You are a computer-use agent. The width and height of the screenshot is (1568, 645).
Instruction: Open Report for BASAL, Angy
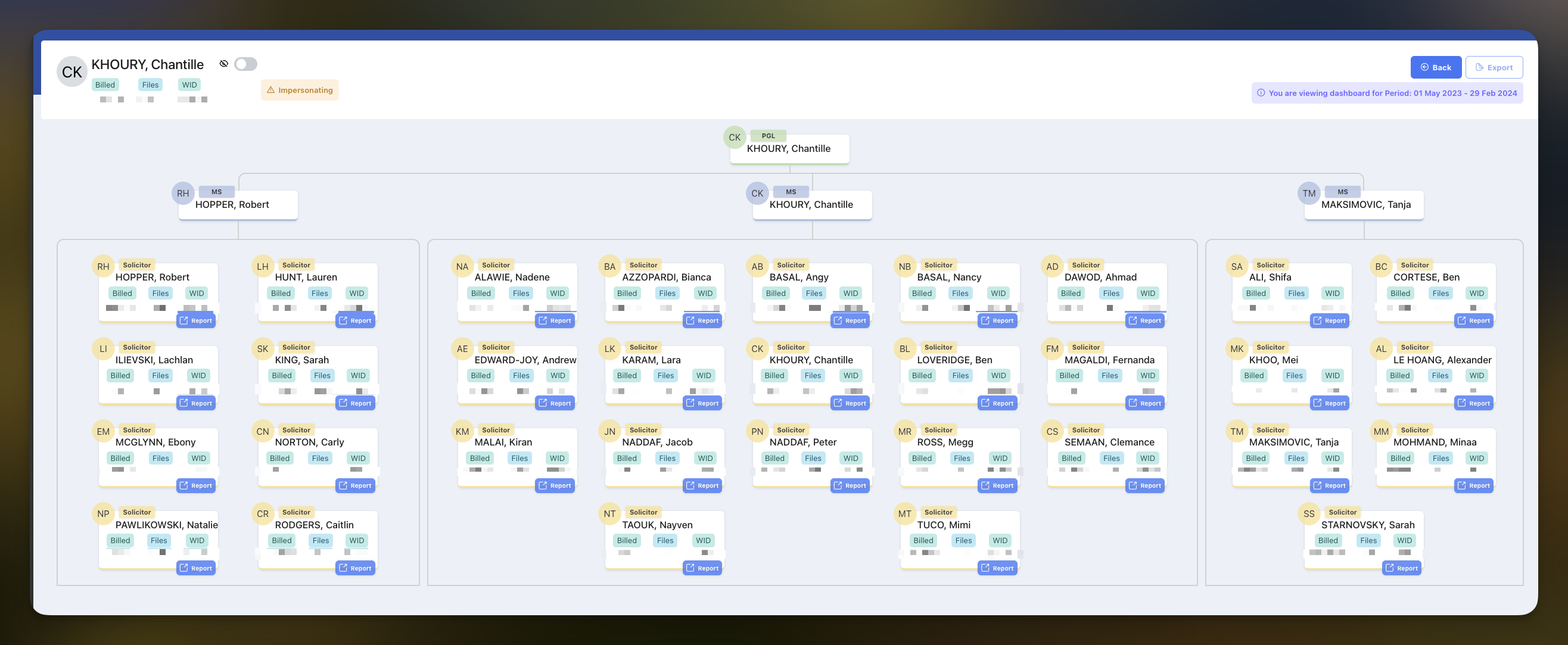point(850,320)
